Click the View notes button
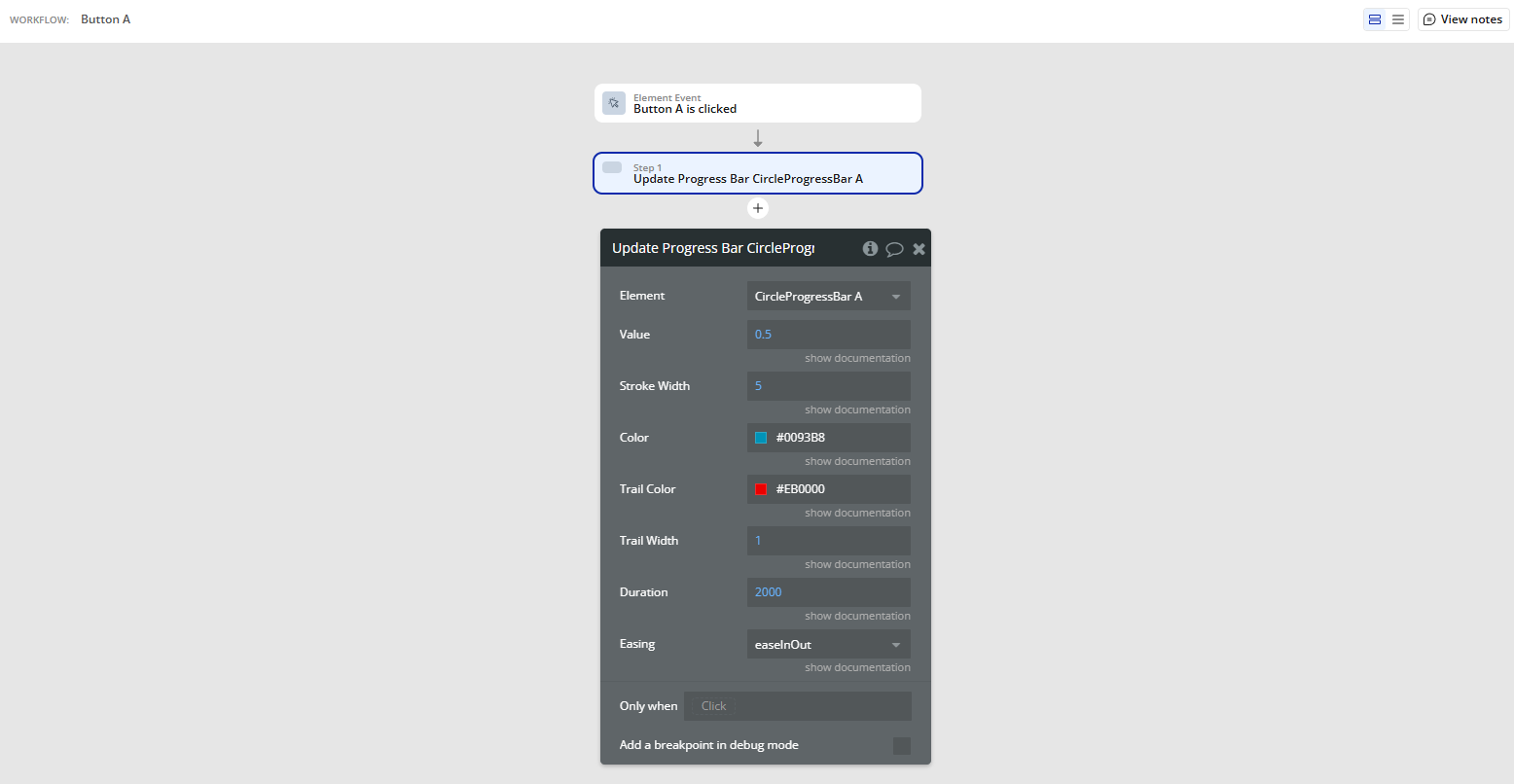The width and height of the screenshot is (1514, 784). point(1462,18)
